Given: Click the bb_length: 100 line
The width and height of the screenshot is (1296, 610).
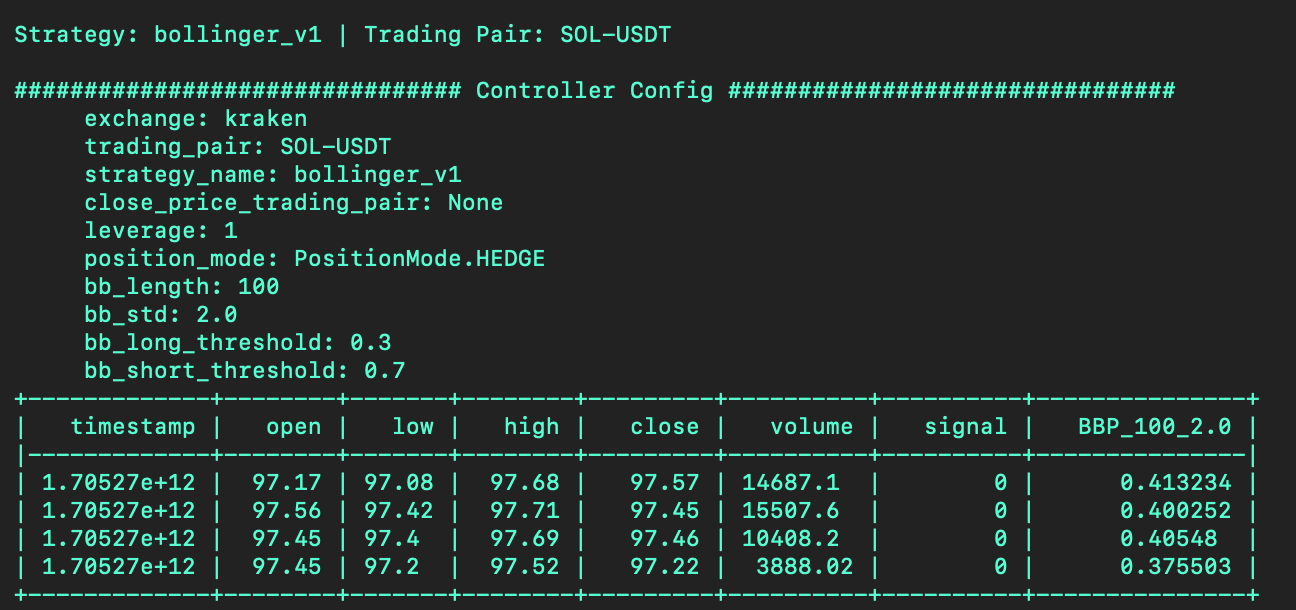Looking at the screenshot, I should click(x=181, y=287).
